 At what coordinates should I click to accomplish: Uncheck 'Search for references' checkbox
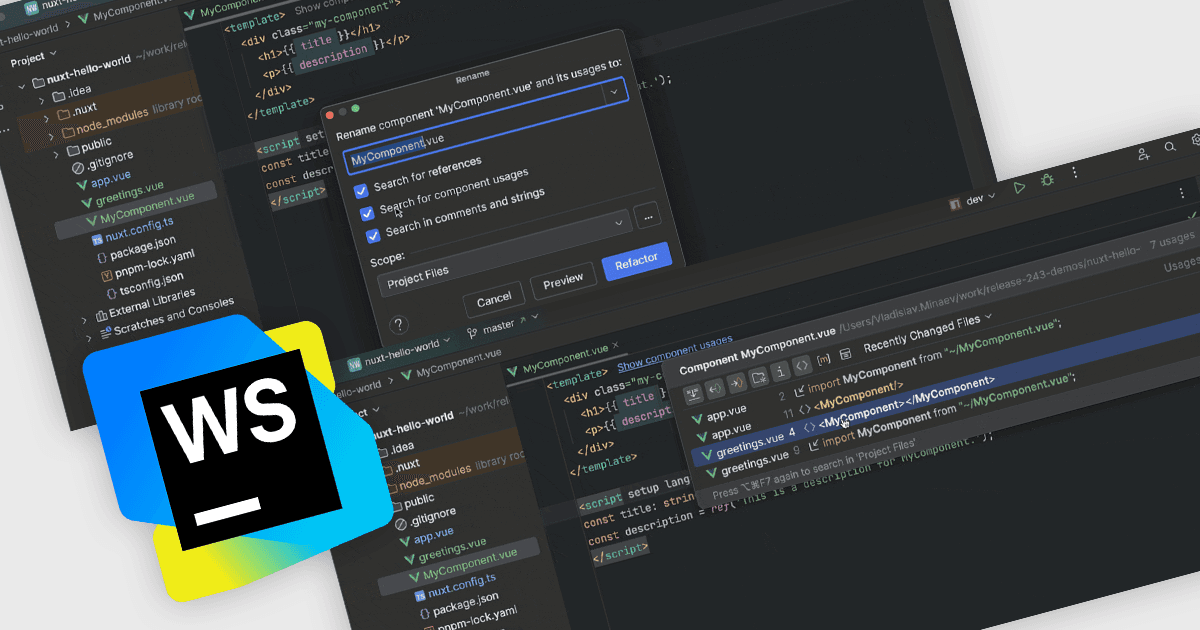pyautogui.click(x=361, y=191)
